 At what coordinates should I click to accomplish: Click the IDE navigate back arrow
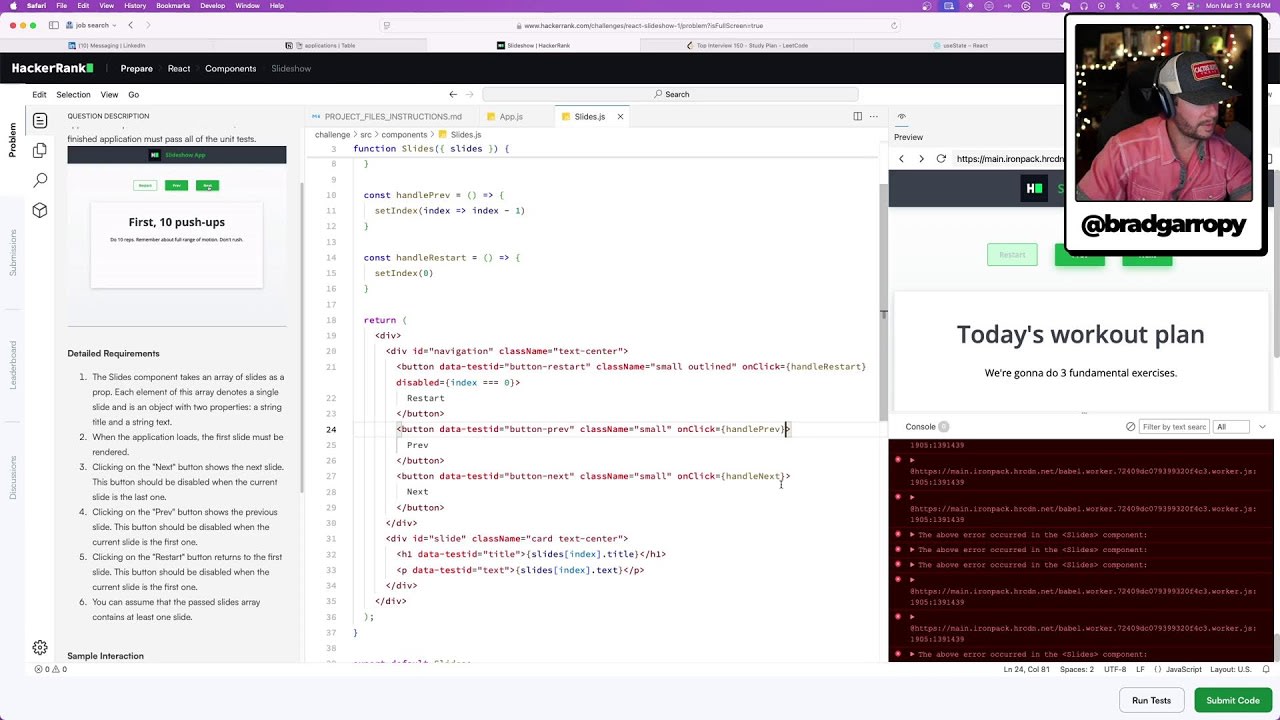453,94
